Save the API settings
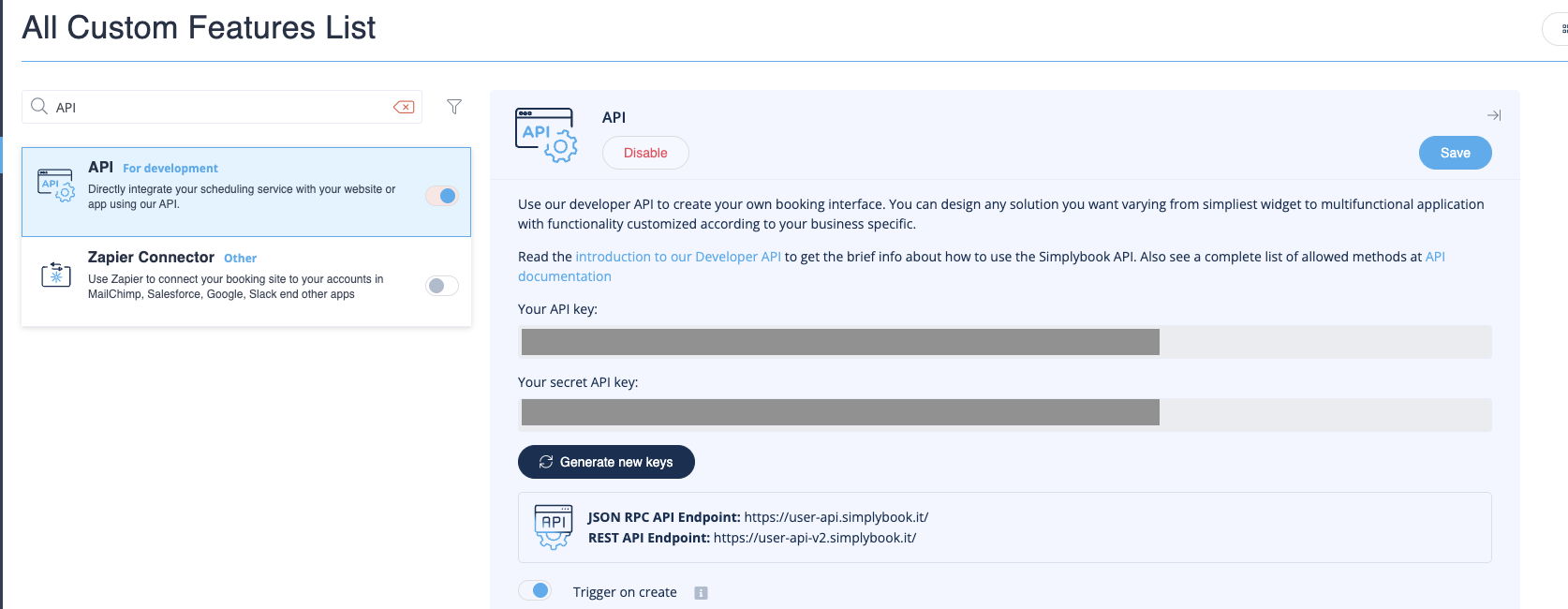 pos(1455,153)
